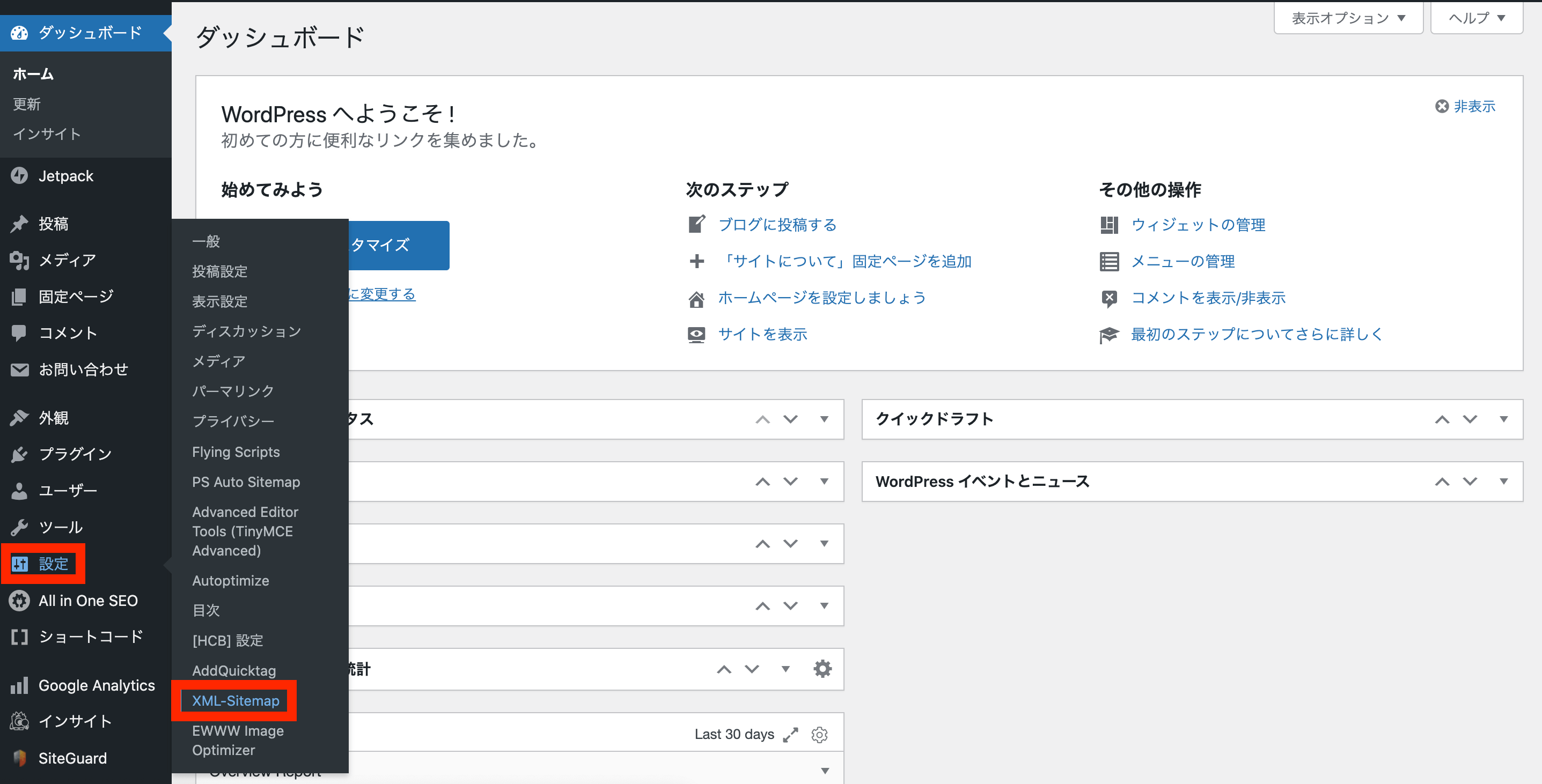1542x784 pixels.
Task: Click the MonsterInsights icon beside インサイト at sidebar bottom
Action: pos(19,721)
